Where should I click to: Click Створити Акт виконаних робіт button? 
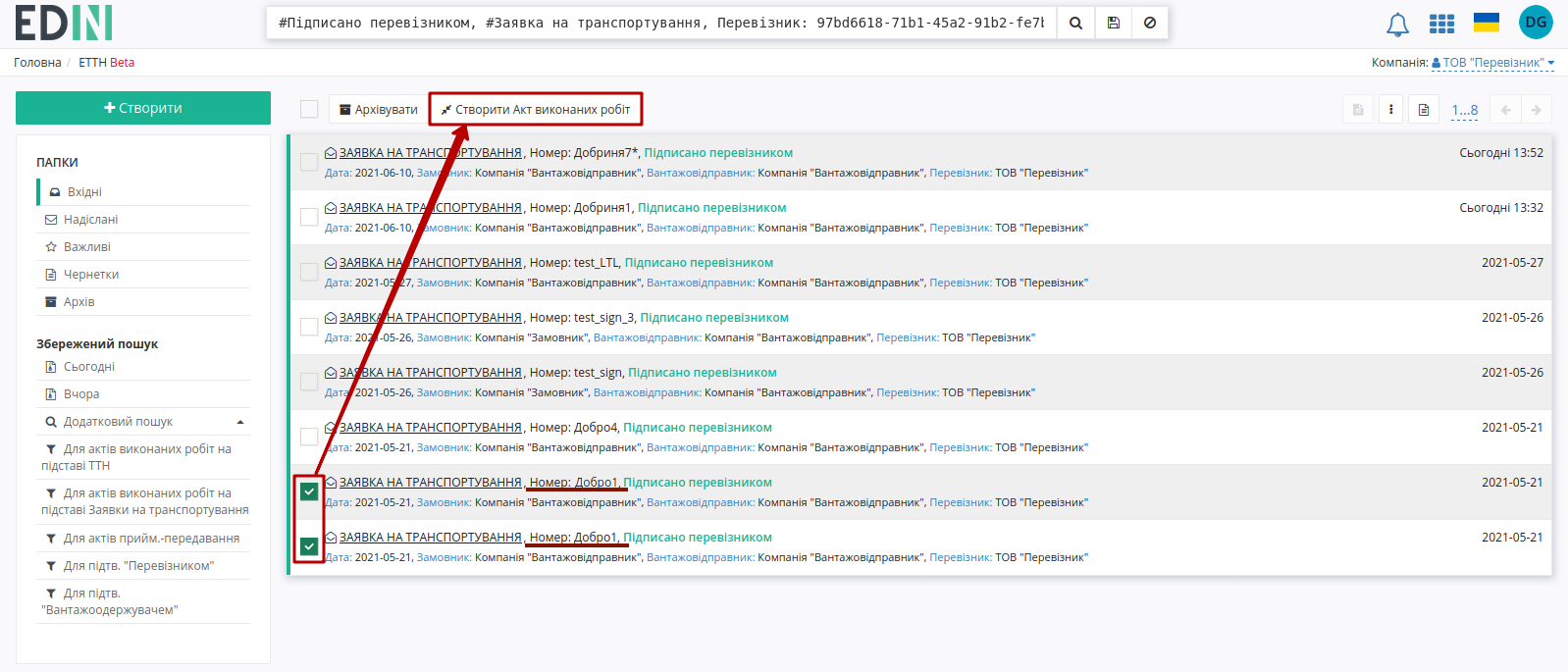coord(536,110)
